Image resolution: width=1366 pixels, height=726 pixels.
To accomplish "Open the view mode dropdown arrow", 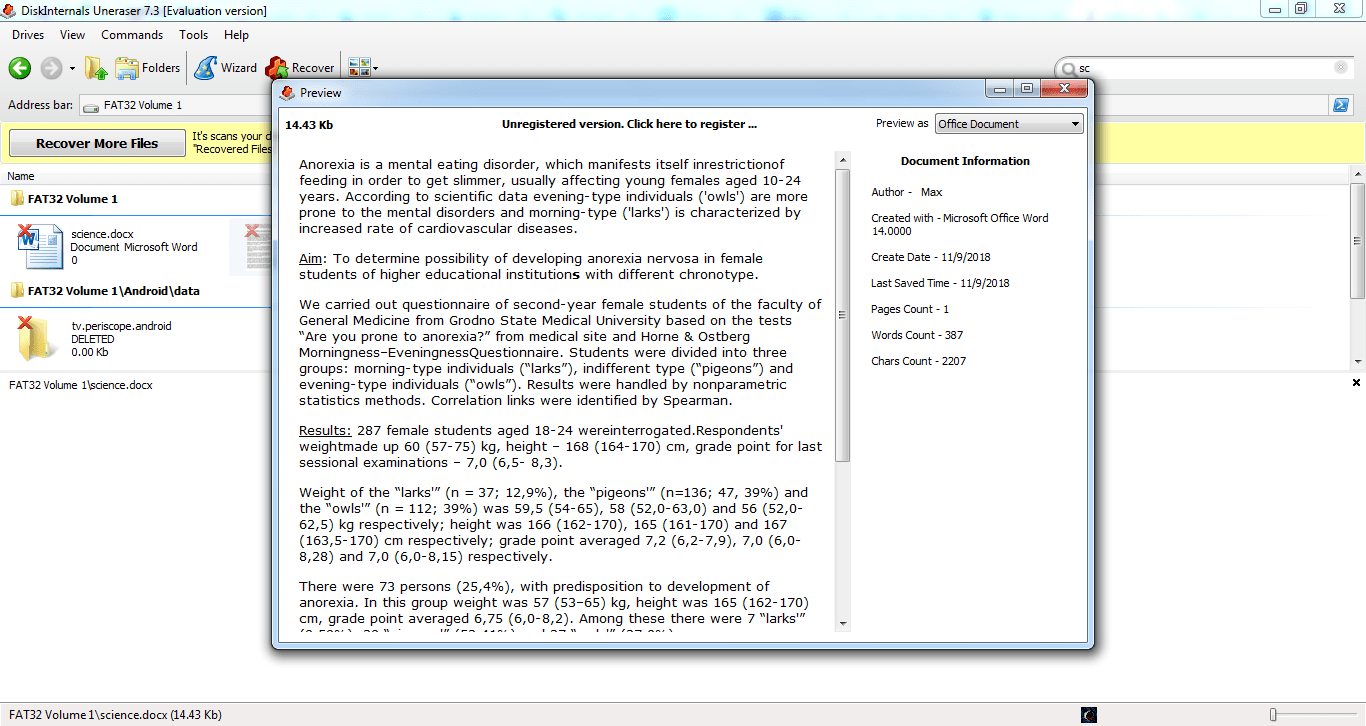I will pyautogui.click(x=375, y=69).
